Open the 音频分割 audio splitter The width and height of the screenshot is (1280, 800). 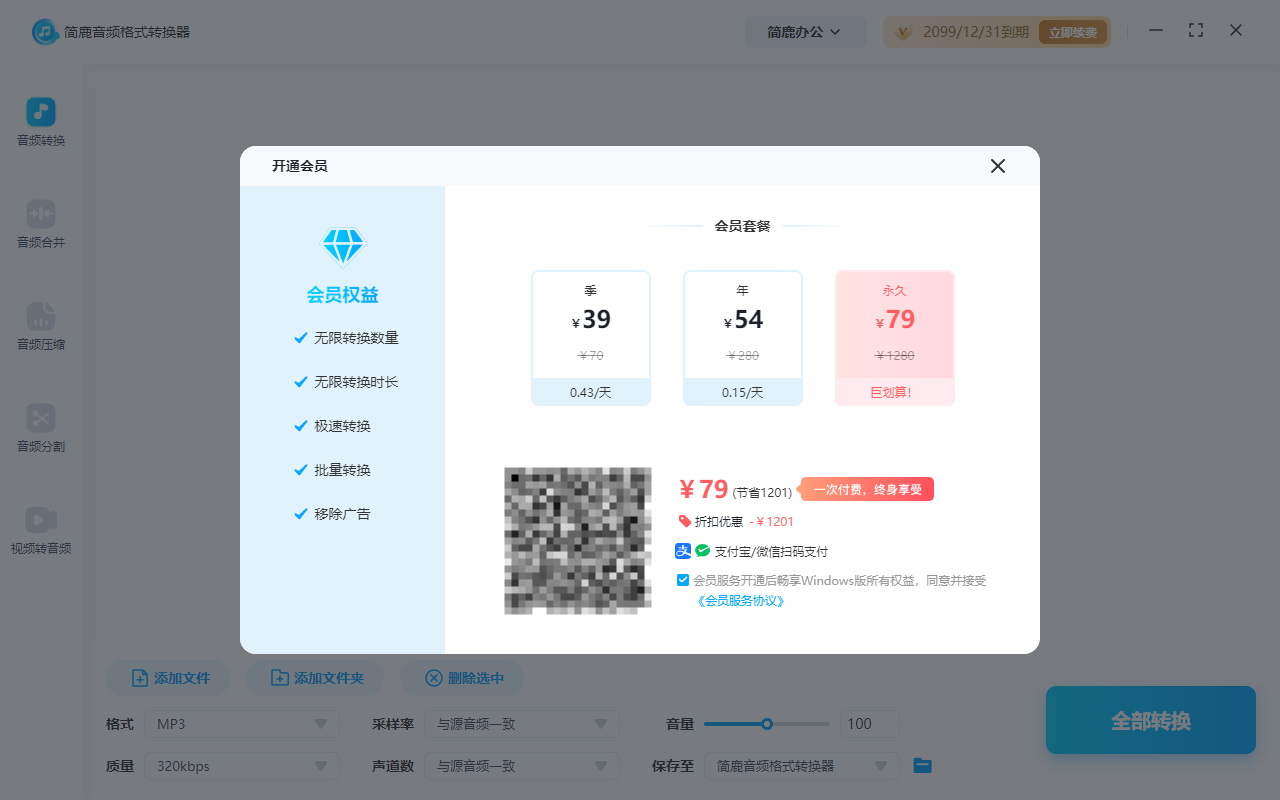click(x=40, y=428)
